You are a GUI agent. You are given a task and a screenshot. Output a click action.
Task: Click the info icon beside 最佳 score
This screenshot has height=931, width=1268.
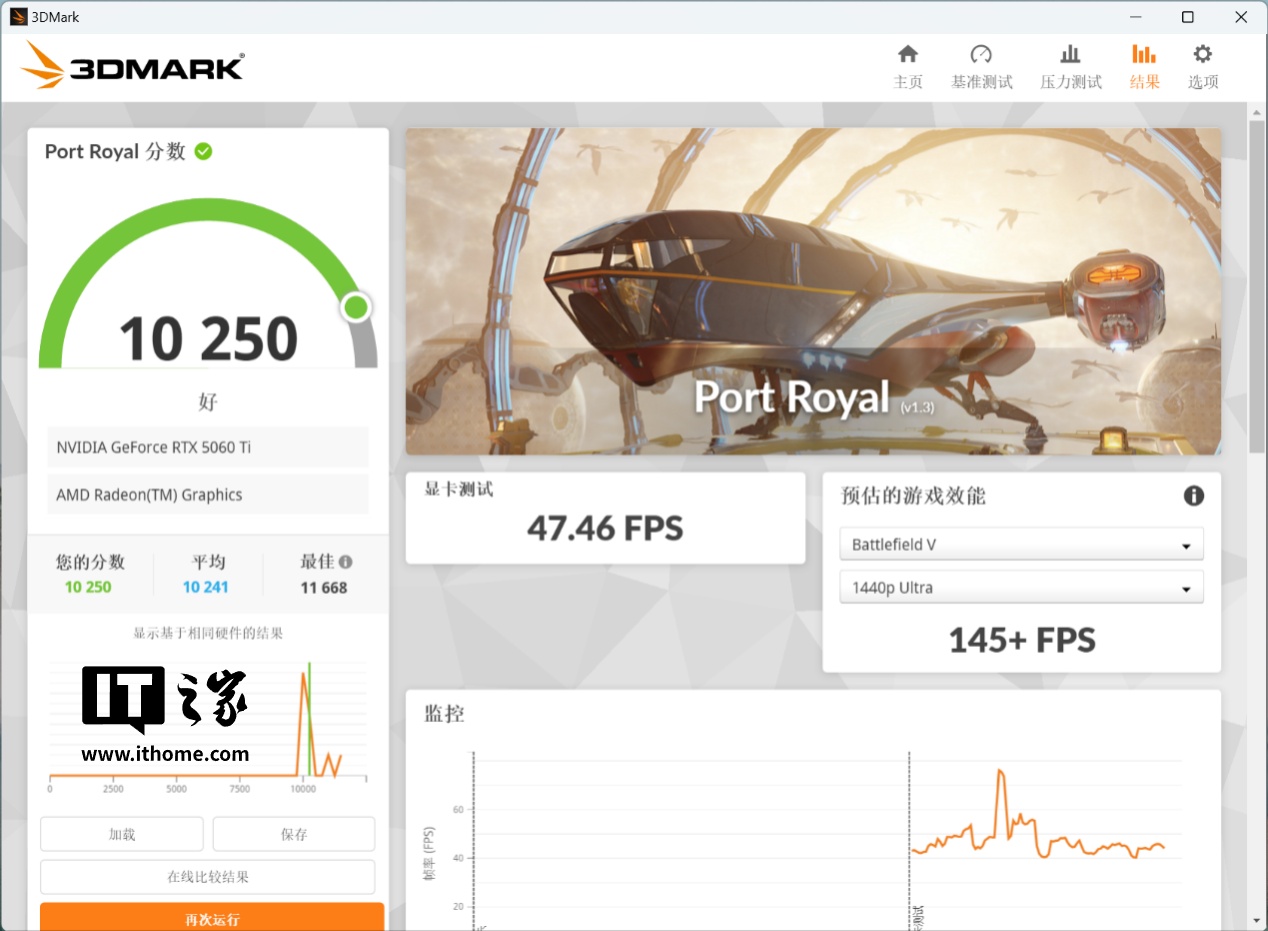(x=345, y=562)
